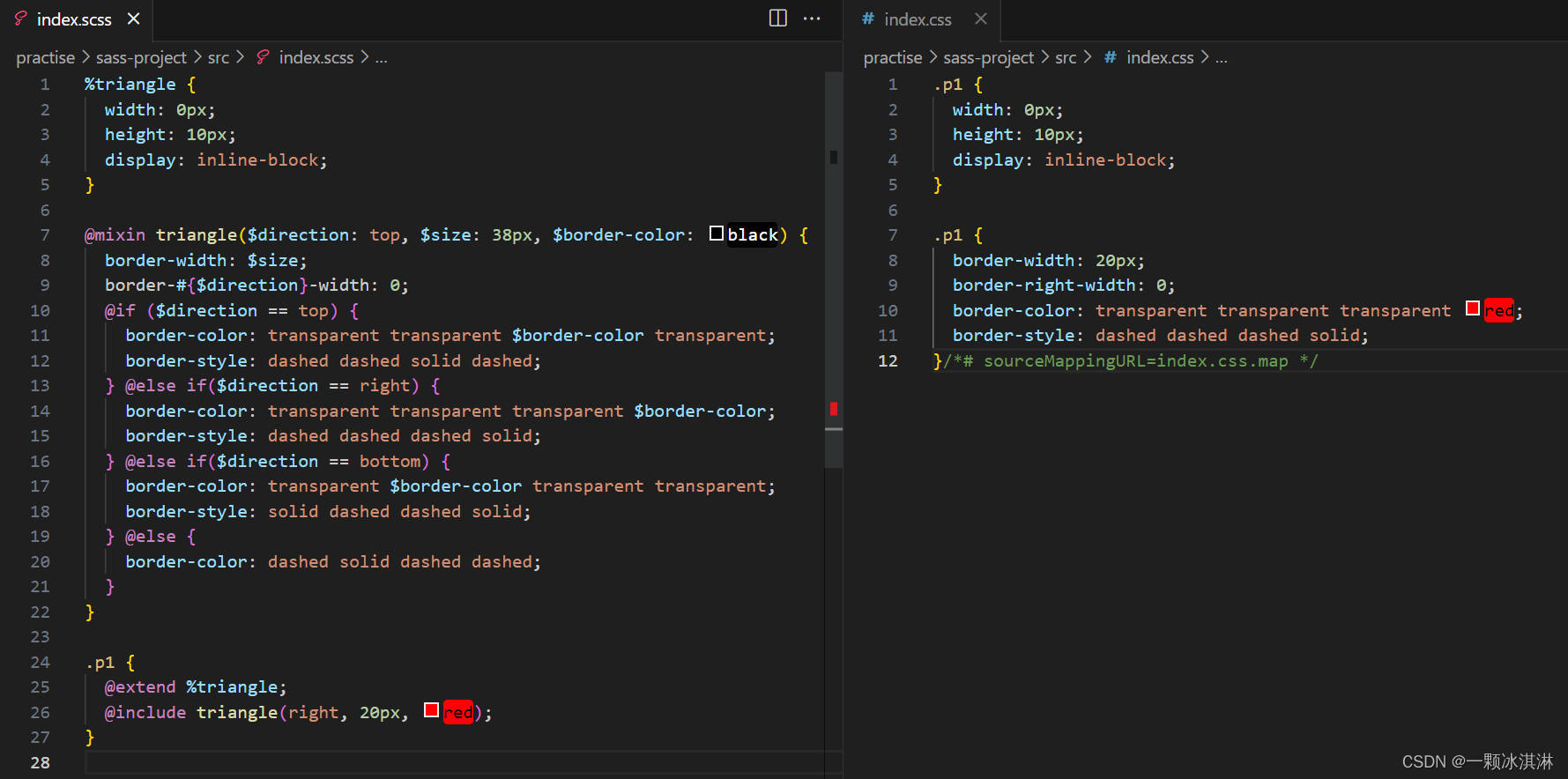Click line number 12 in the index.css gutter
The width and height of the screenshot is (1568, 779).
888,361
